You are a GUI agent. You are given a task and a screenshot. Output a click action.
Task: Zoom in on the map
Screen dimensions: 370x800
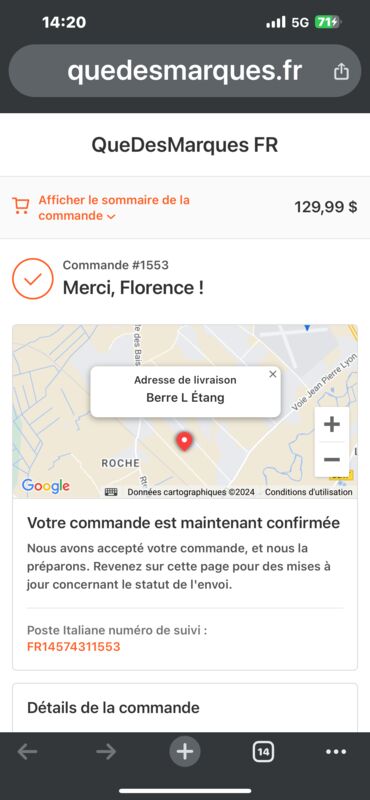332,424
